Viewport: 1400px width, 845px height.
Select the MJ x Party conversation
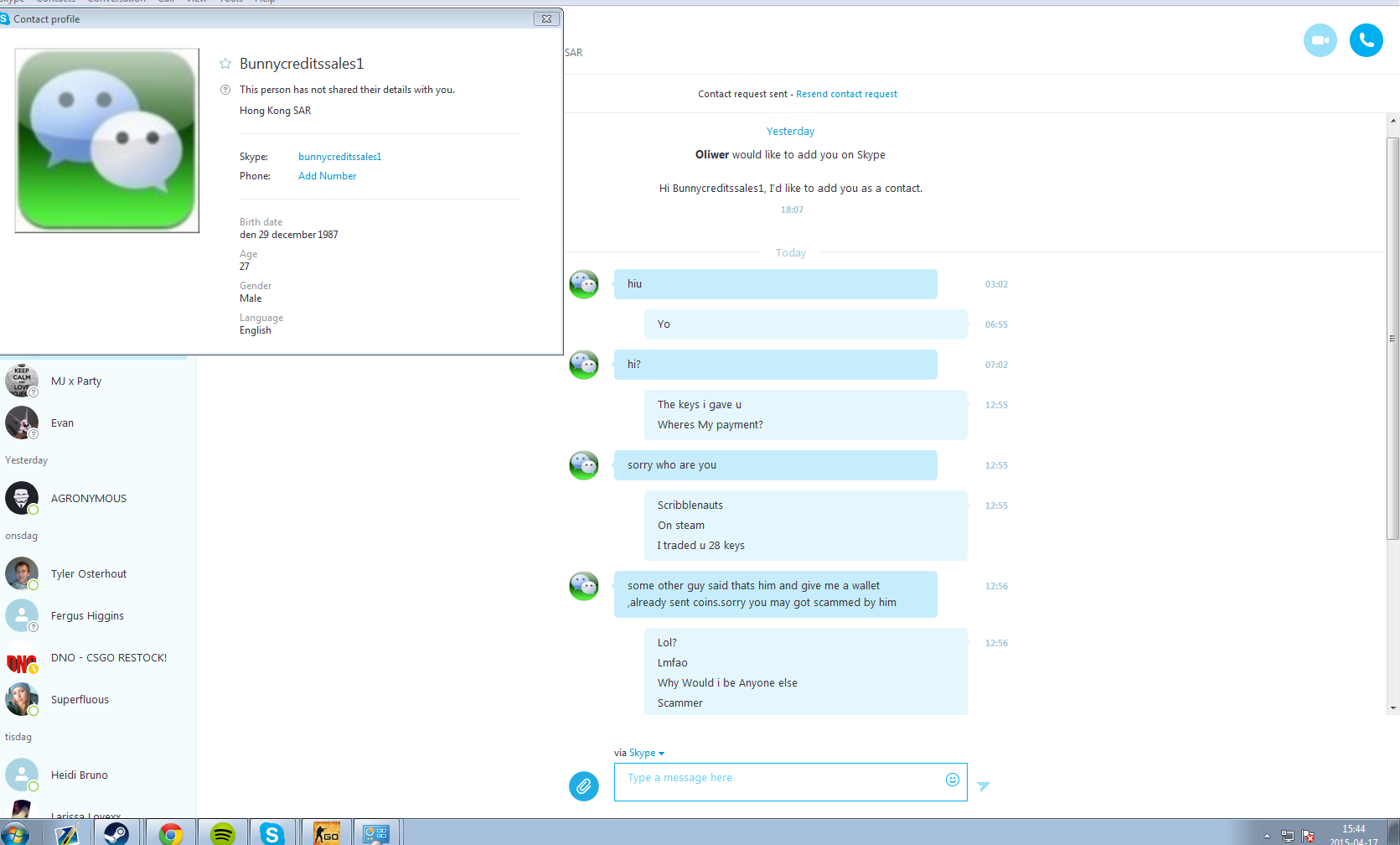[97, 381]
